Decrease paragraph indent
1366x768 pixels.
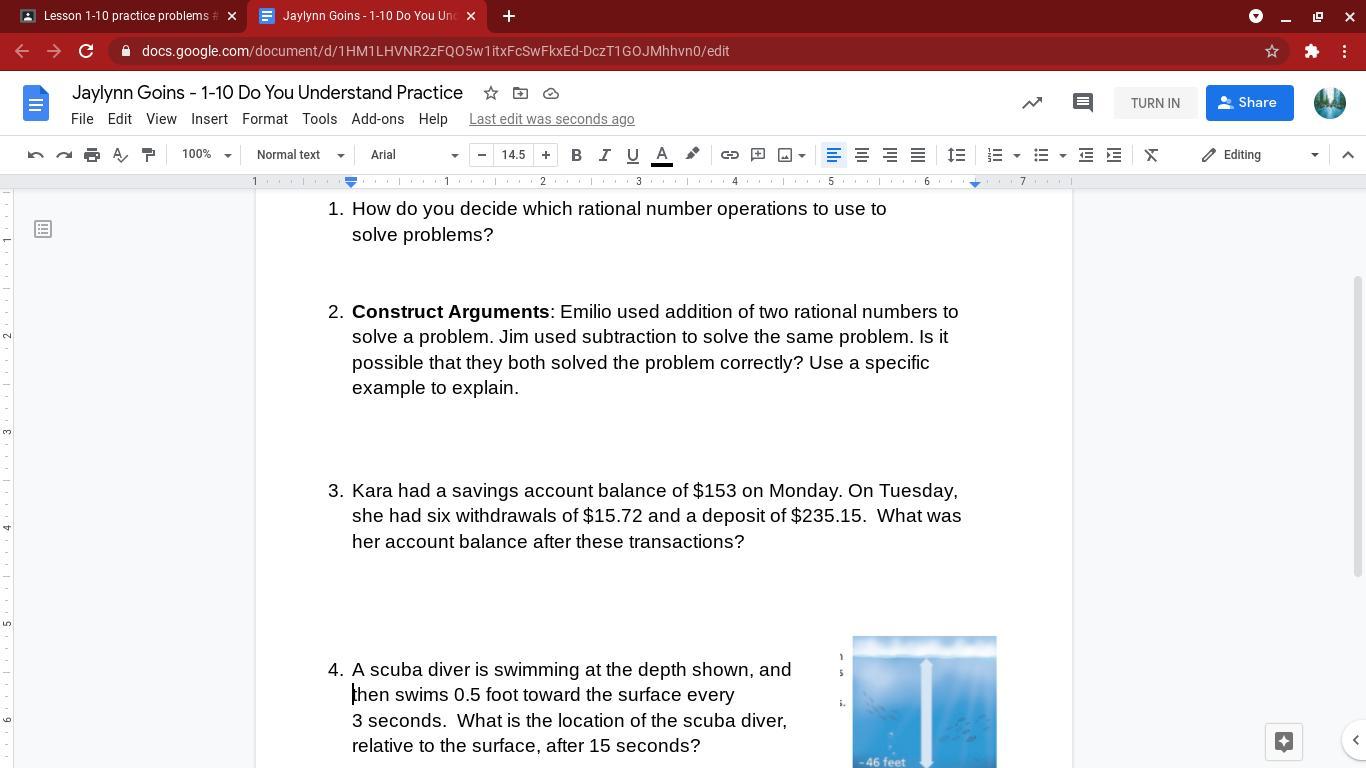pyautogui.click(x=1086, y=155)
